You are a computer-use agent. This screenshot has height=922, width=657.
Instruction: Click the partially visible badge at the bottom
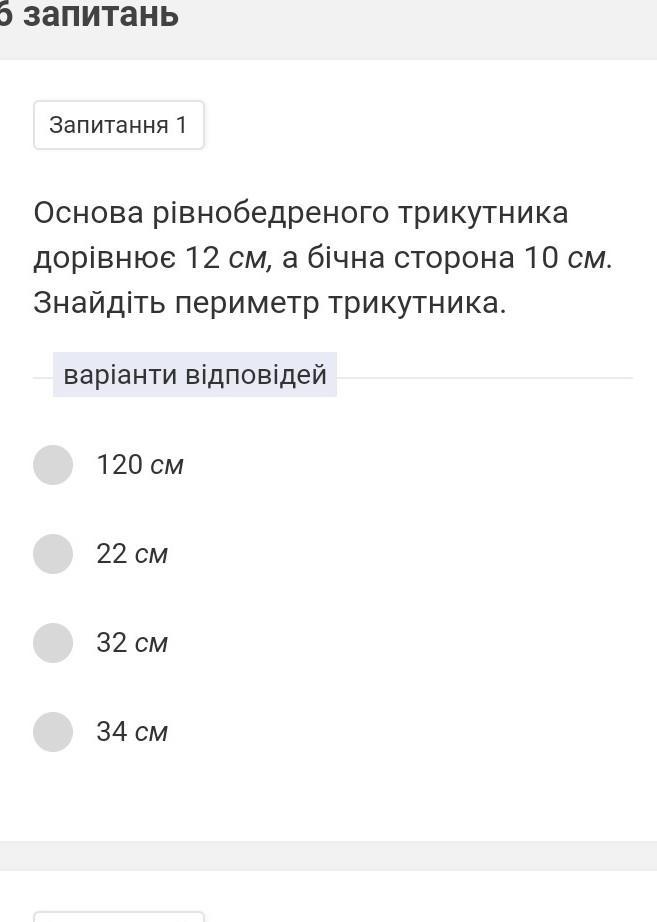click(x=118, y=915)
